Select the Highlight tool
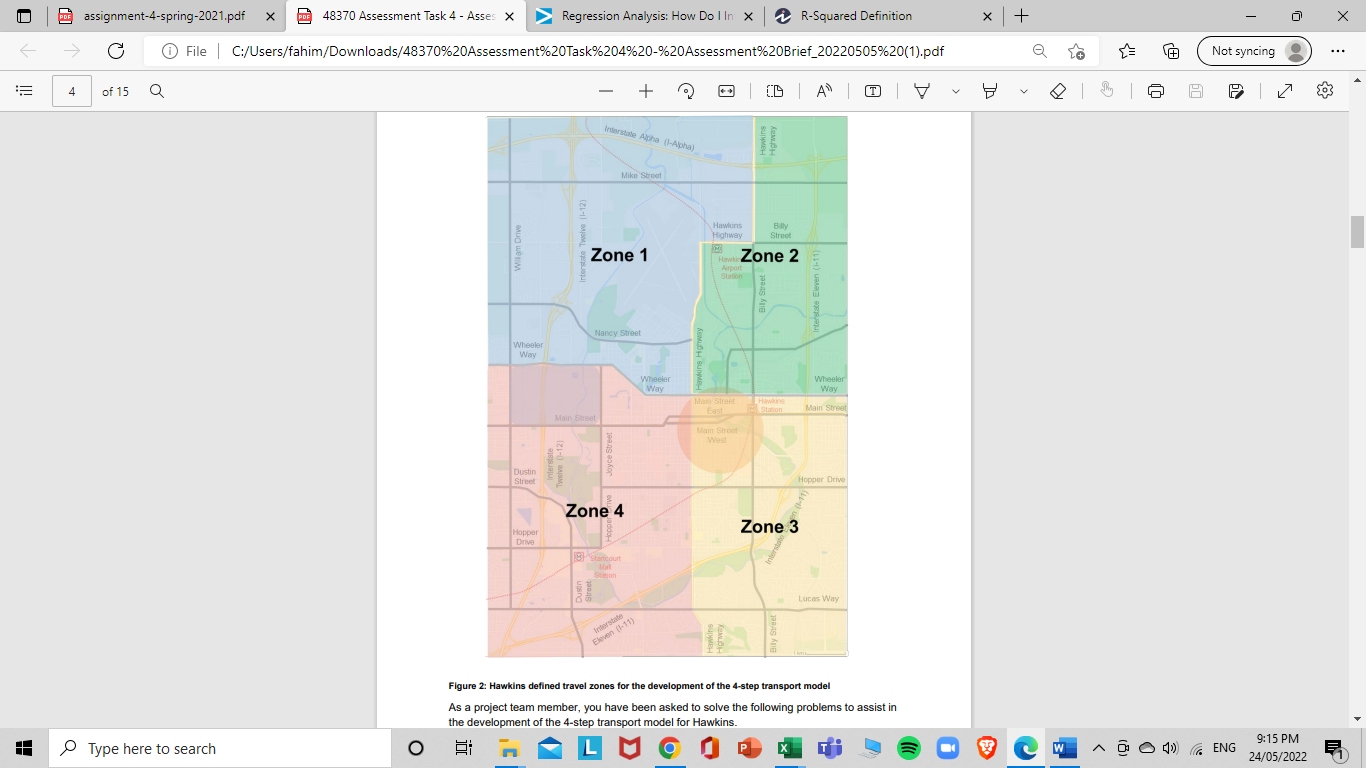1366x768 pixels. pyautogui.click(x=990, y=91)
